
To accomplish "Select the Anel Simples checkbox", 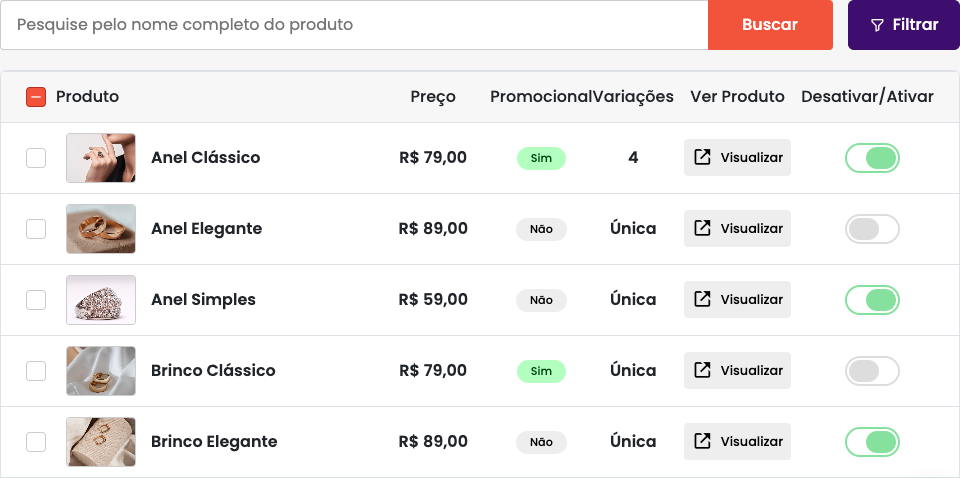I will pos(36,300).
